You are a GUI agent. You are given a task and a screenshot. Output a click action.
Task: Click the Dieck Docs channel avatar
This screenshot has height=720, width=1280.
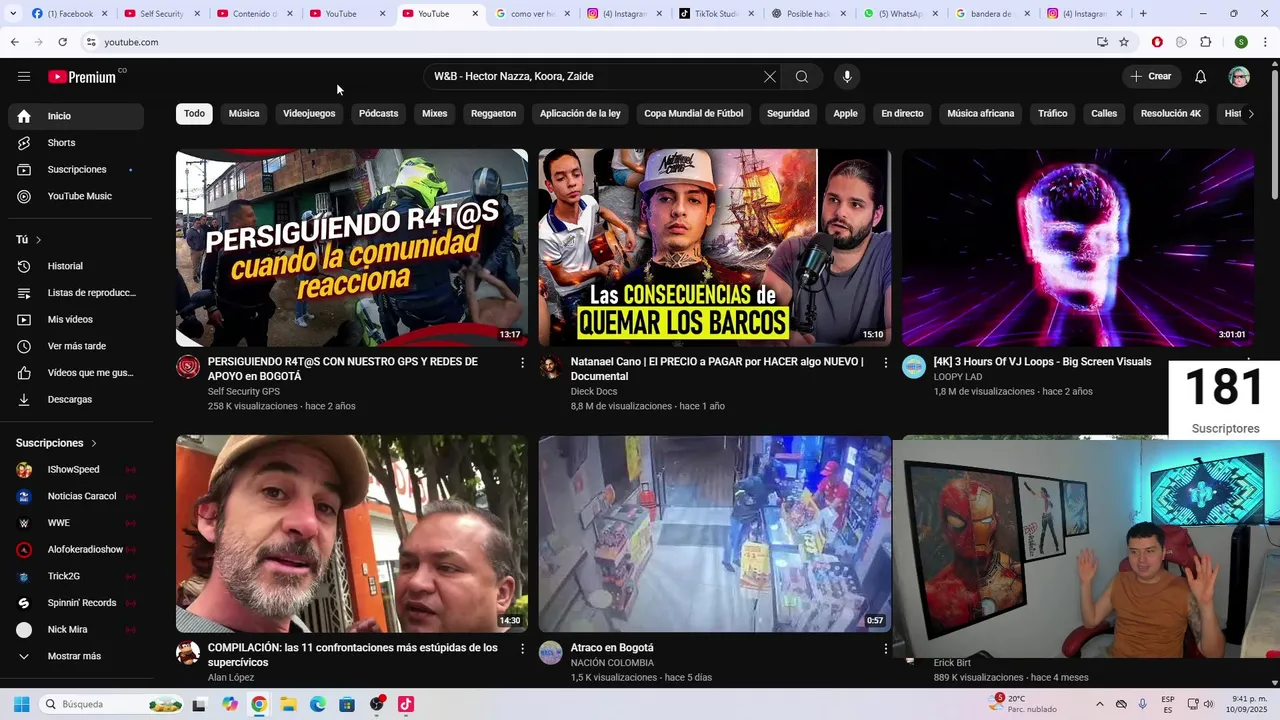551,367
